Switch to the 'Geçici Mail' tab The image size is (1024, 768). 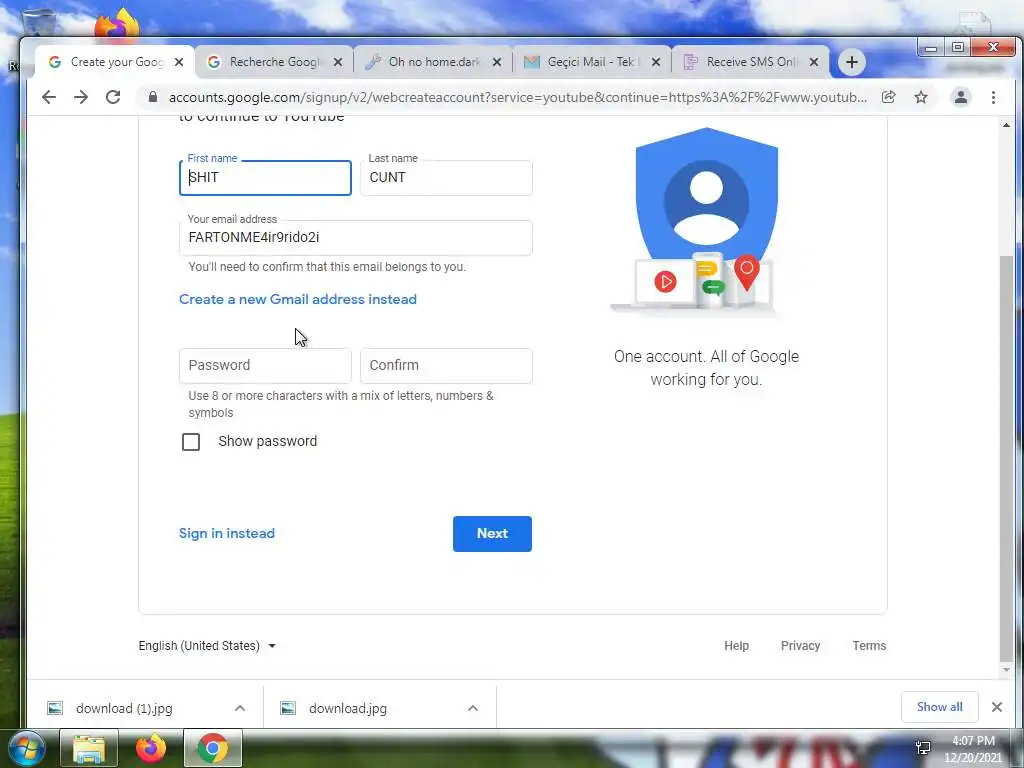pyautogui.click(x=592, y=62)
